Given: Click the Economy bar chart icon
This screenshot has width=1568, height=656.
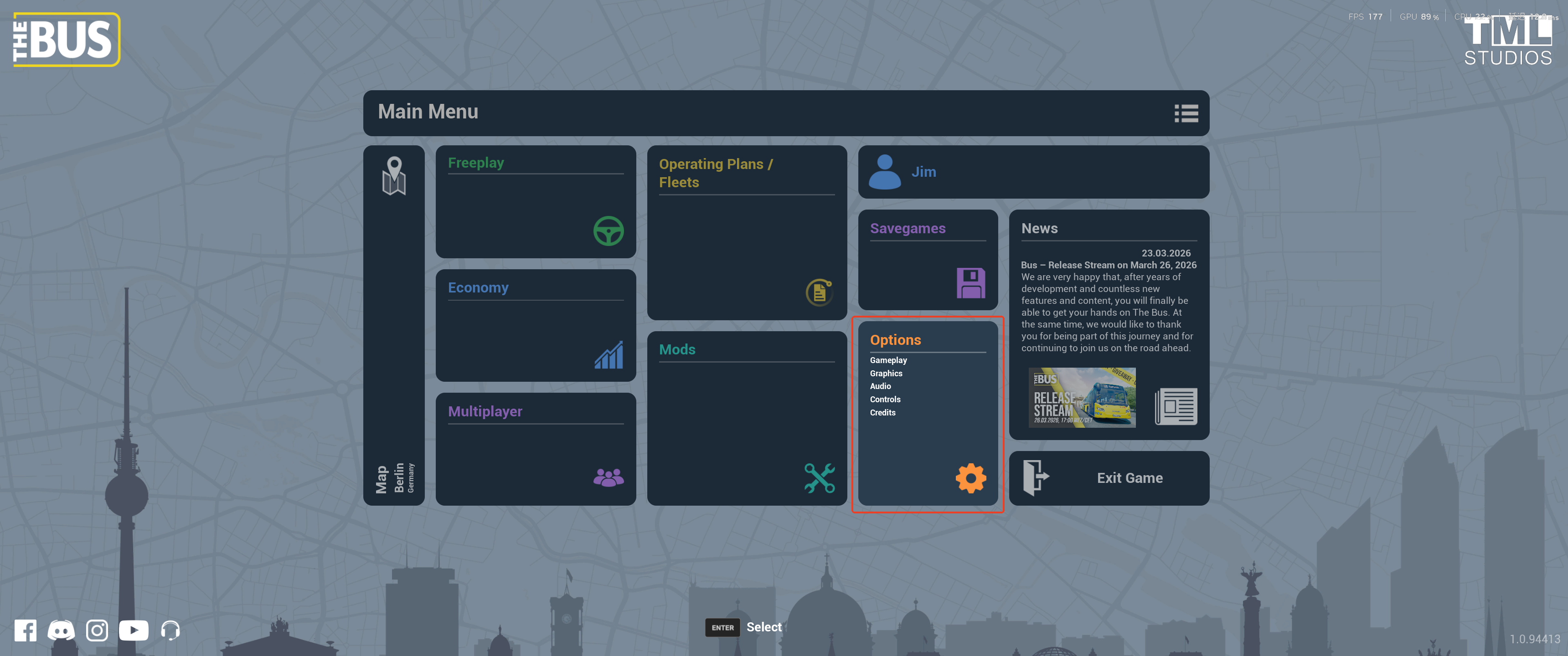Looking at the screenshot, I should [608, 355].
